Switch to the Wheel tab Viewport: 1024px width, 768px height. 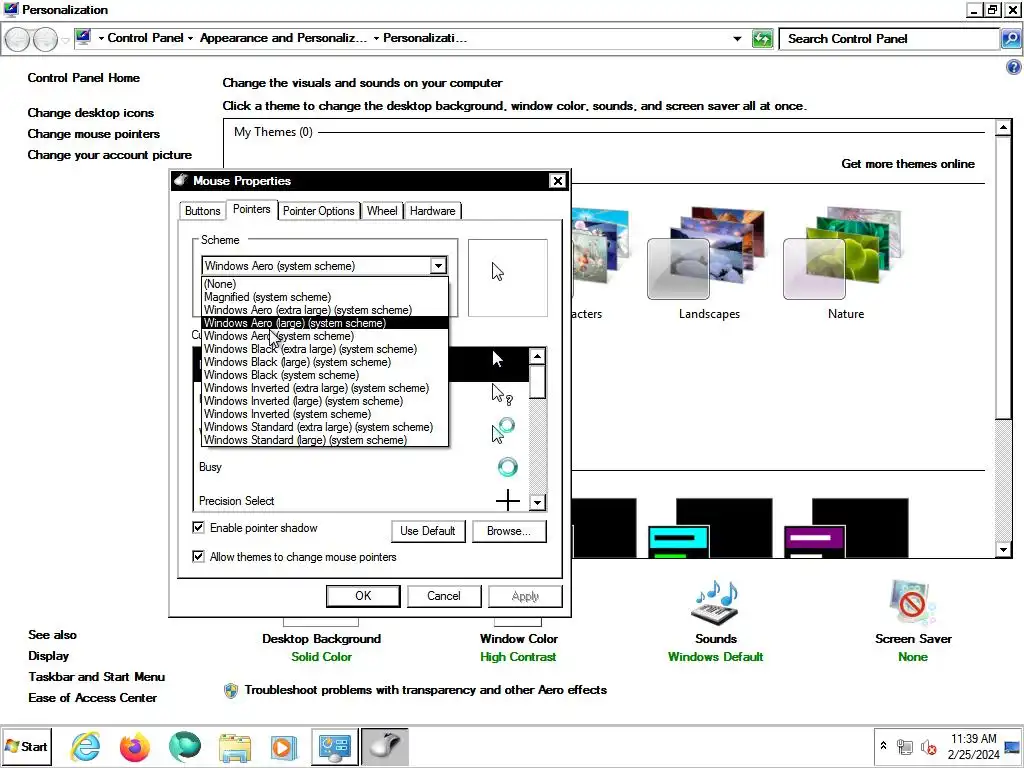click(382, 211)
